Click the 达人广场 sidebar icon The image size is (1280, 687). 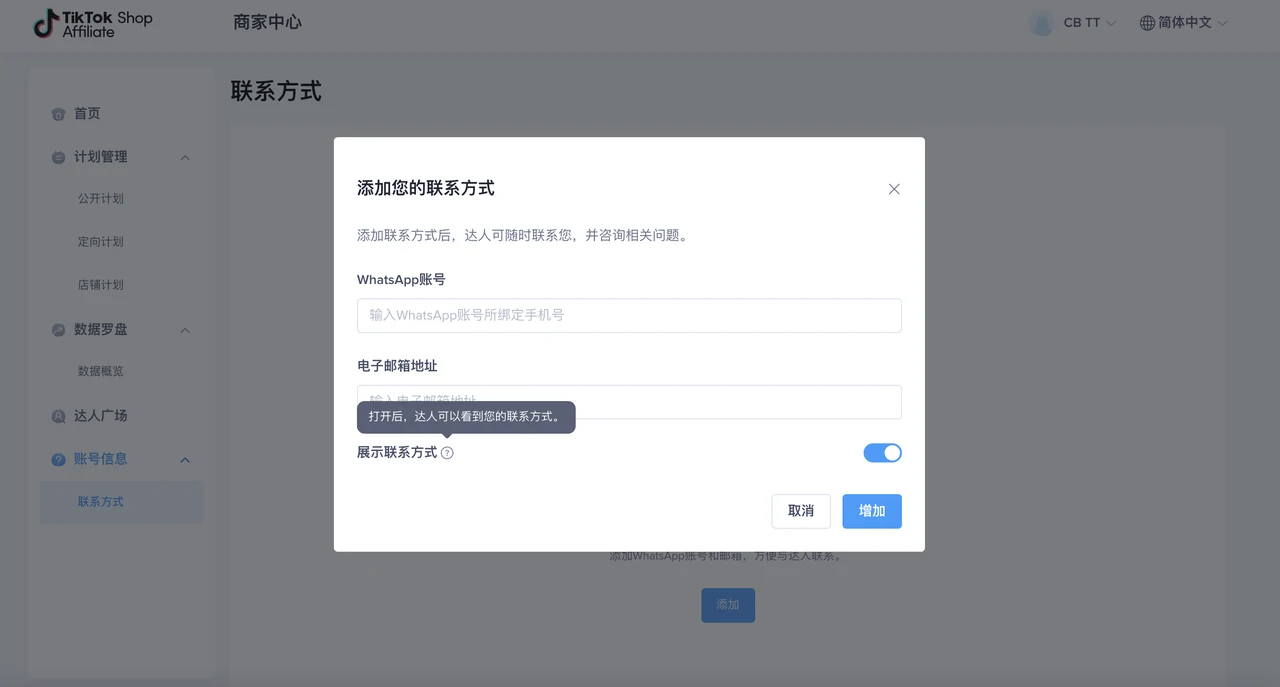pyautogui.click(x=58, y=416)
